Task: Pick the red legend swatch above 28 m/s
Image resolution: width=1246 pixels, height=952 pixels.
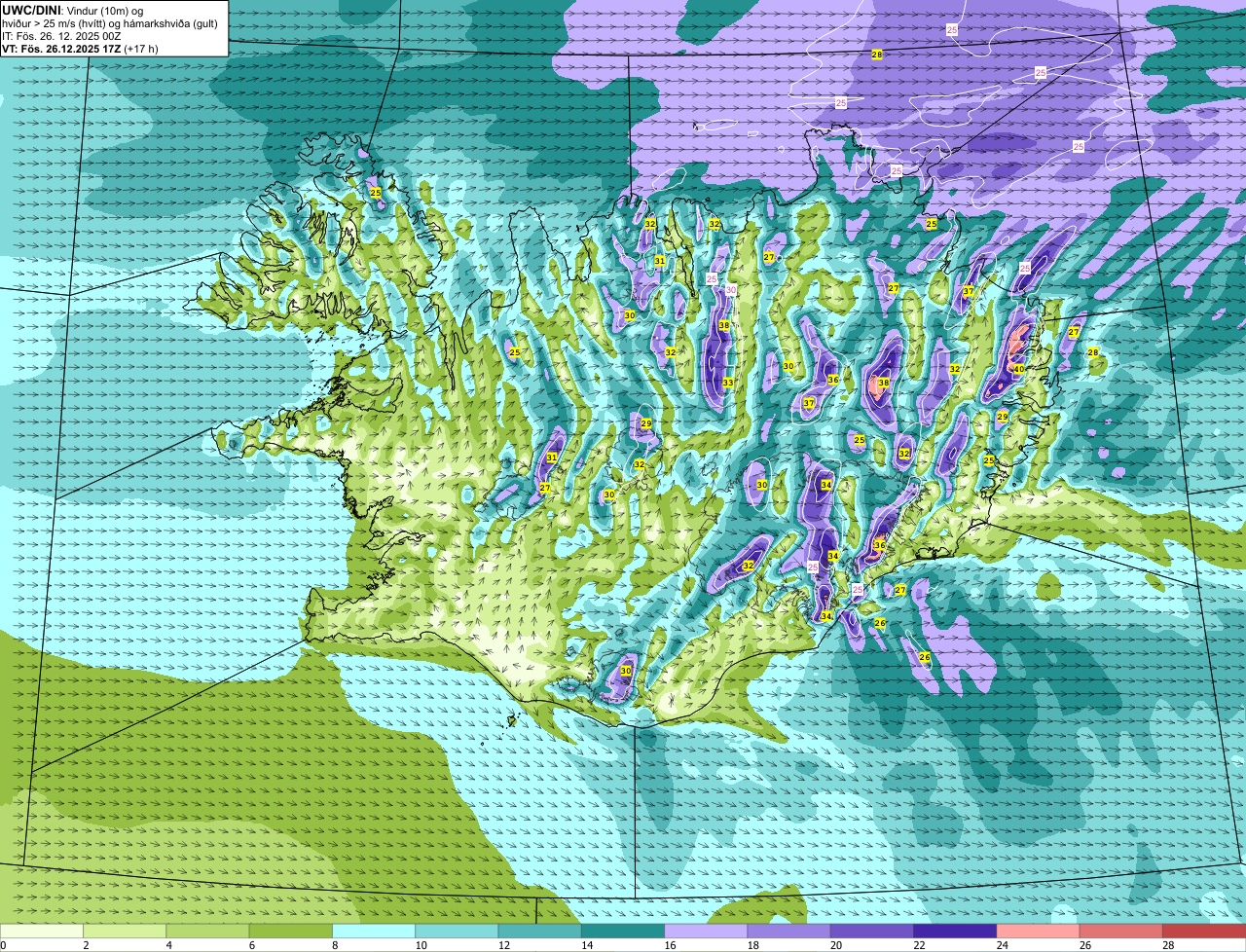Action: pos(1204,932)
